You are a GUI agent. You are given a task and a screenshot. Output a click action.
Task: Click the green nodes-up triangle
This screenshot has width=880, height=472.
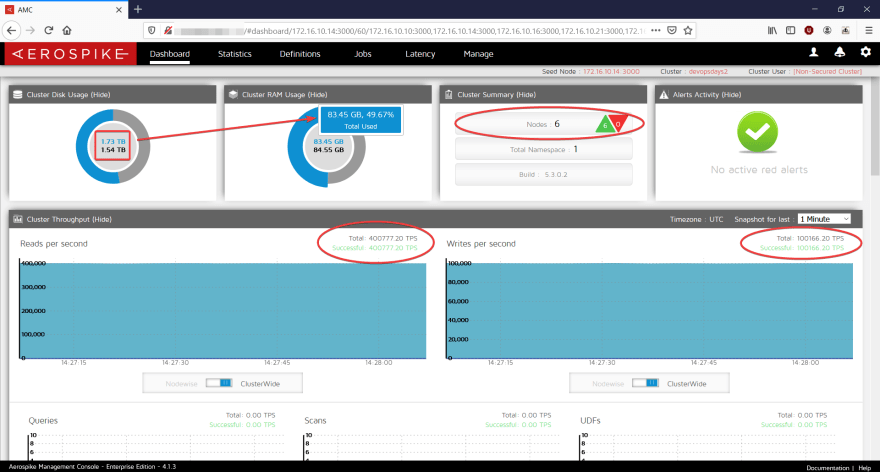click(x=604, y=124)
